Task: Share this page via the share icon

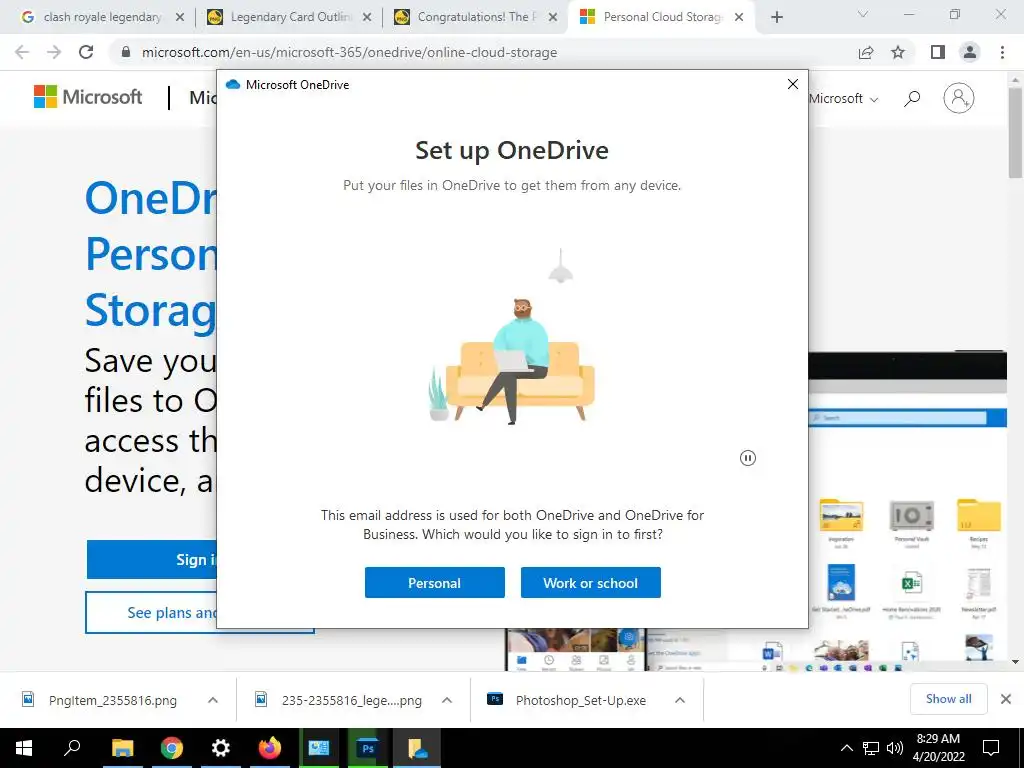Action: coord(866,52)
